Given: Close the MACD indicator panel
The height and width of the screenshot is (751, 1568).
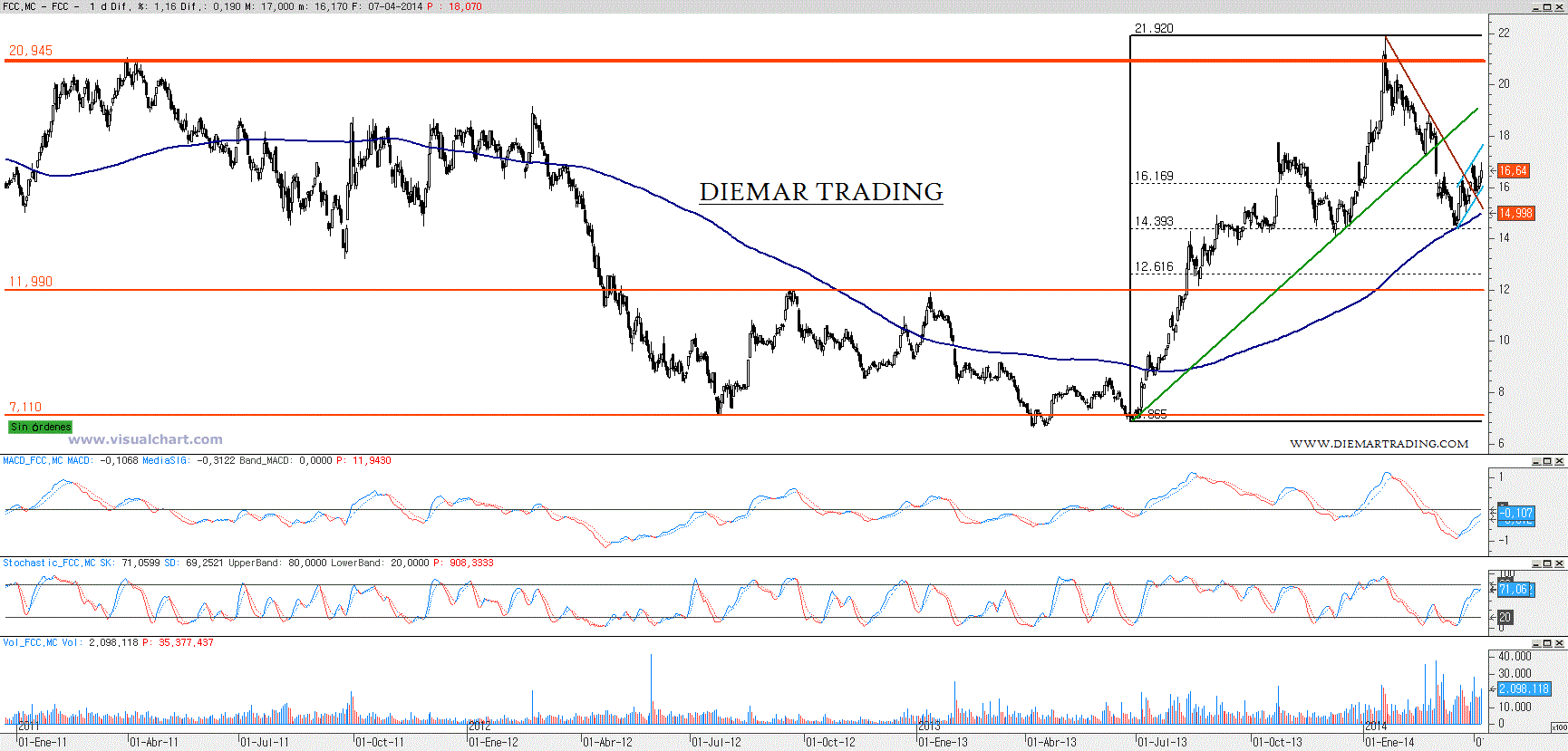Looking at the screenshot, I should tap(1560, 461).
